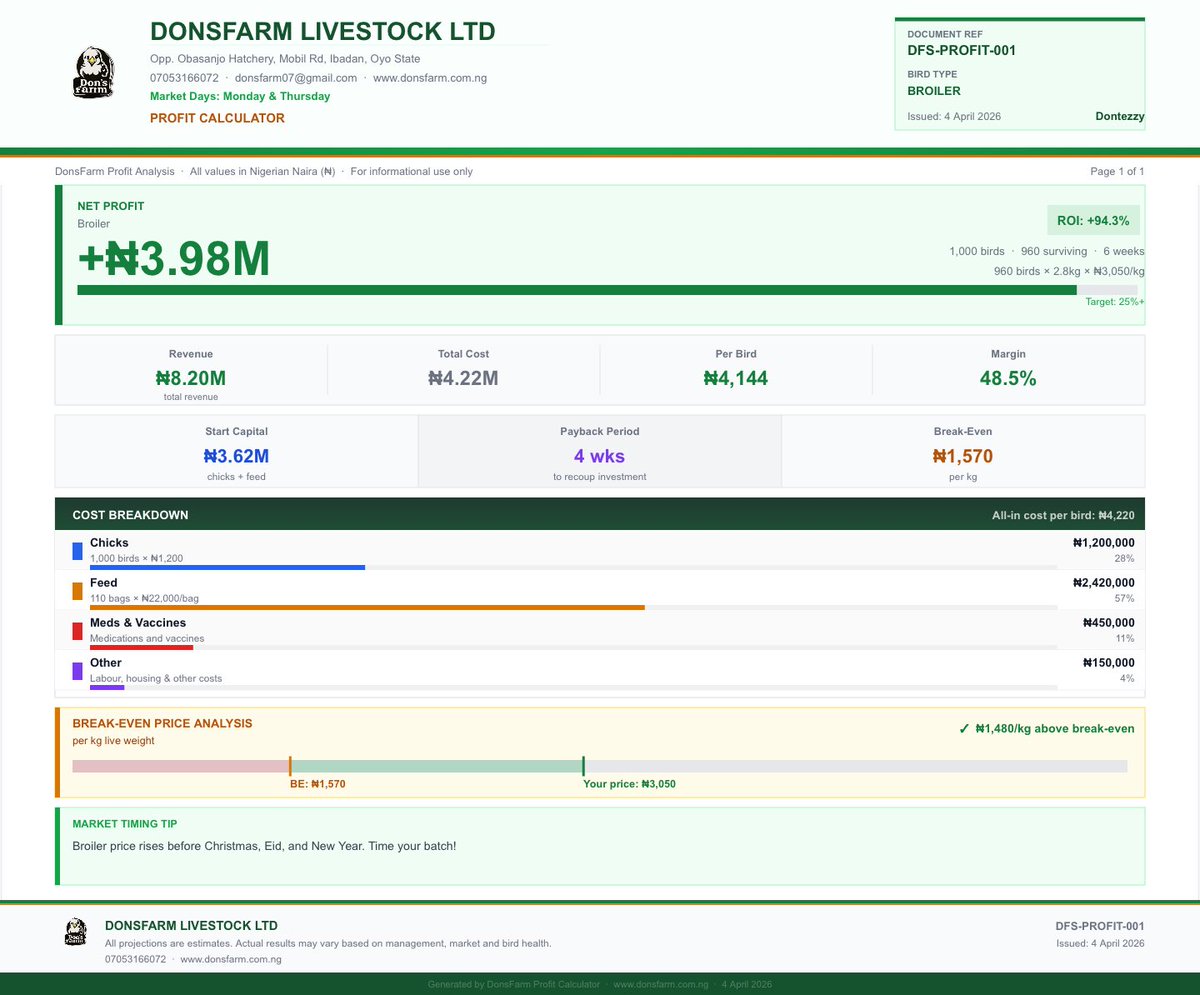Open donsfarm07@gmail.com email link in header
The width and height of the screenshot is (1200, 995).
pyautogui.click(x=296, y=78)
